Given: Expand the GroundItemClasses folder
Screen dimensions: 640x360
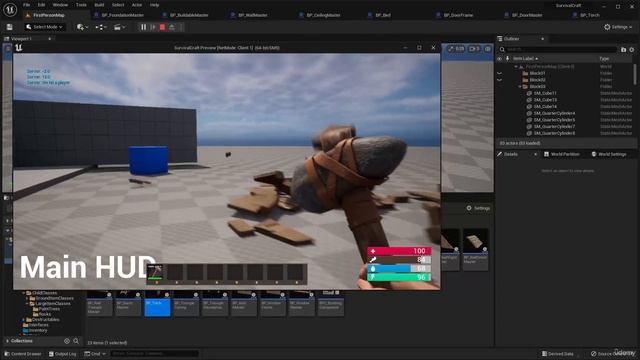Looking at the screenshot, I should point(27,298).
